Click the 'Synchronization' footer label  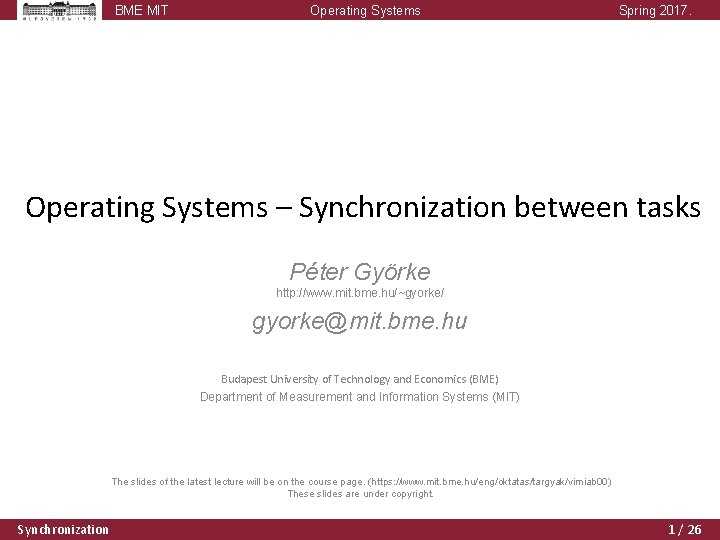tap(63, 530)
